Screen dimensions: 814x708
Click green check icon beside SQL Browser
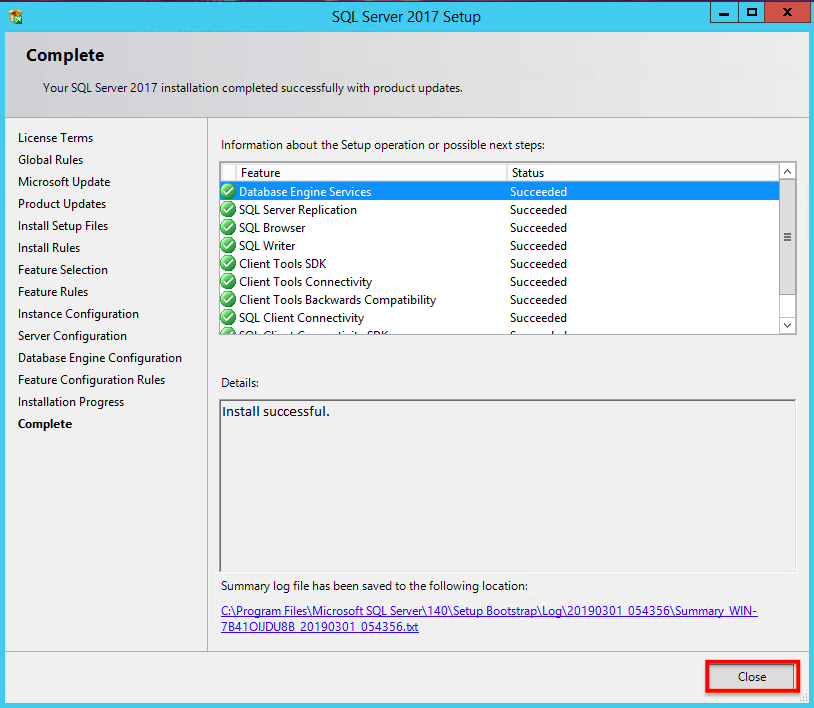tap(228, 227)
